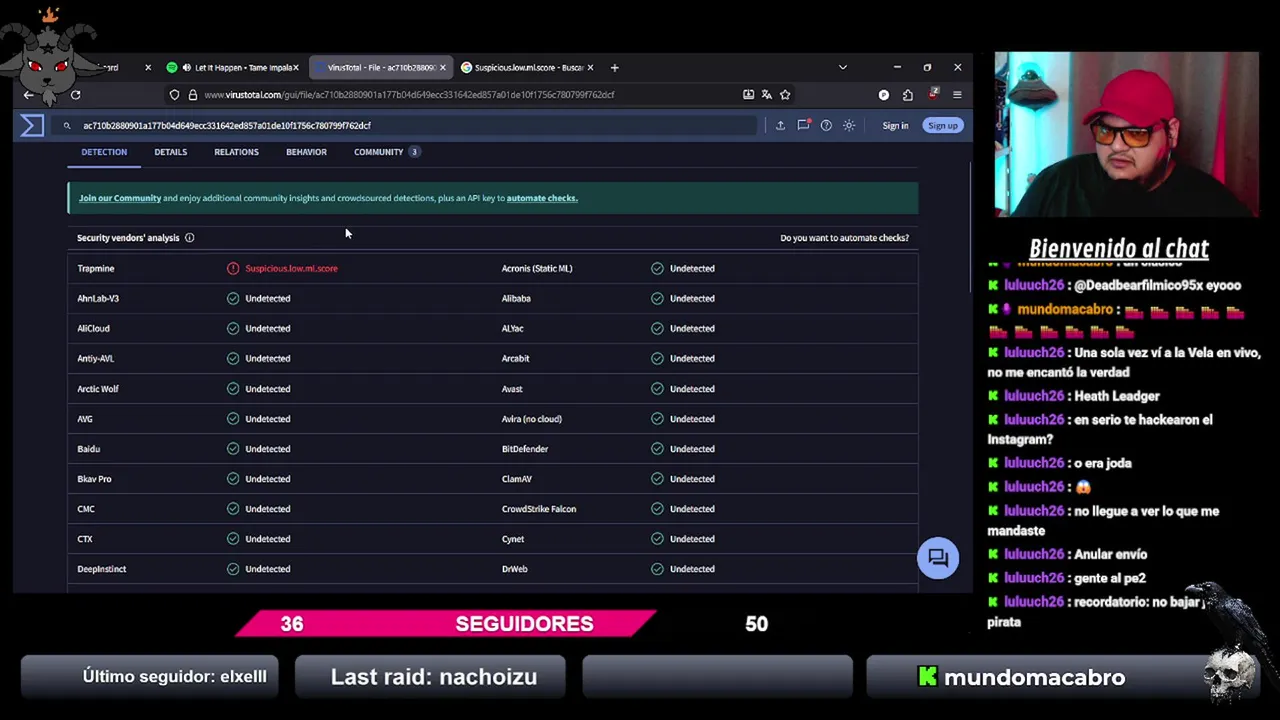
Task: Open a new browser tab with plus
Action: 614,68
